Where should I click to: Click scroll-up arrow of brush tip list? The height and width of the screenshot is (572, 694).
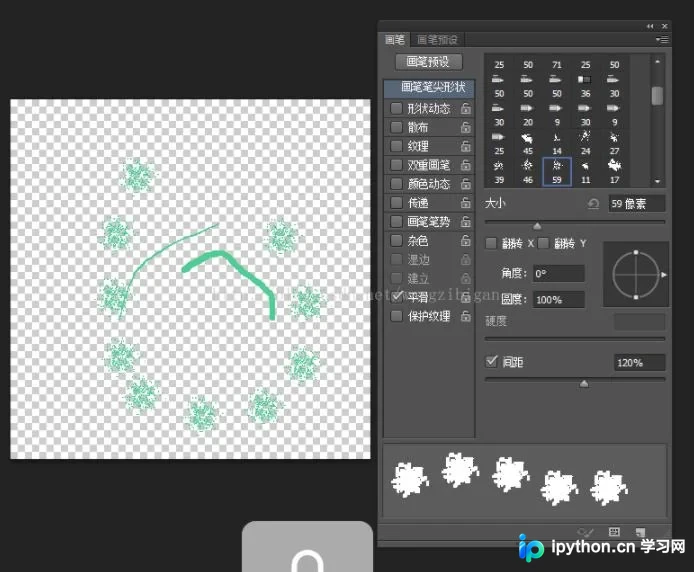pos(657,62)
